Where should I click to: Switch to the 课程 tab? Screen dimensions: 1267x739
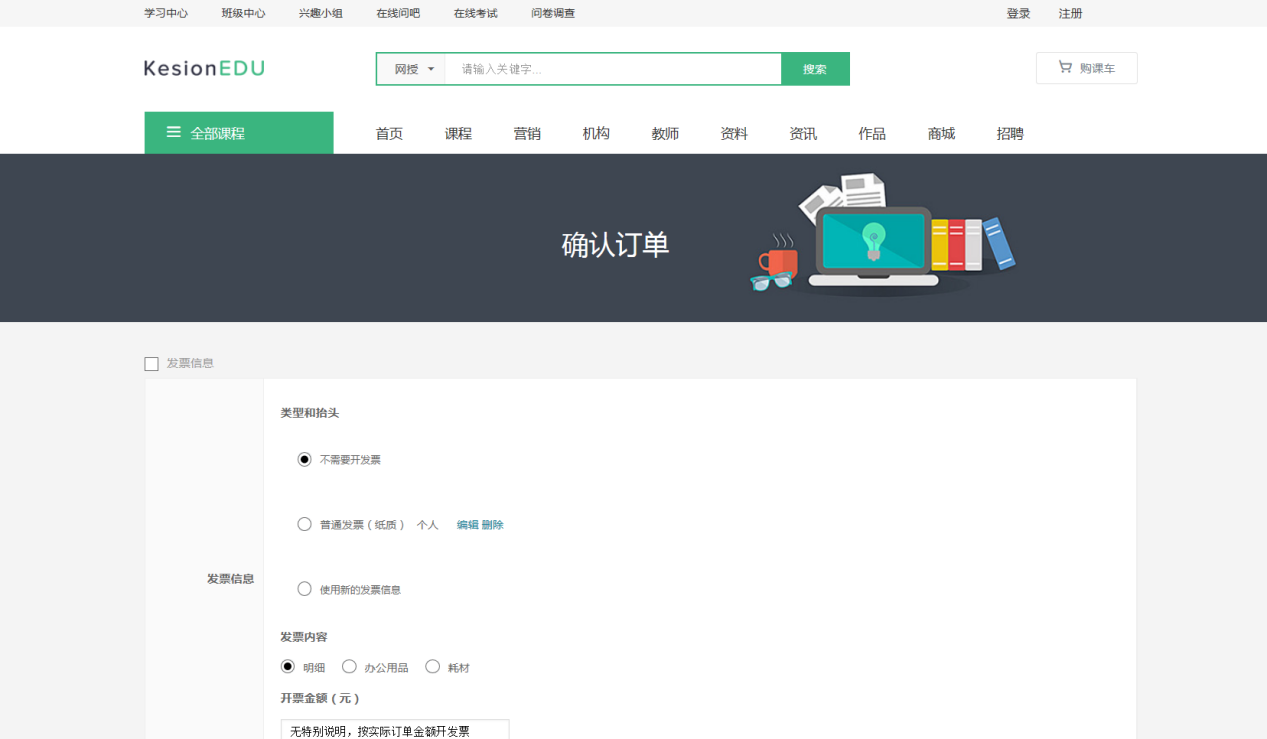click(458, 132)
